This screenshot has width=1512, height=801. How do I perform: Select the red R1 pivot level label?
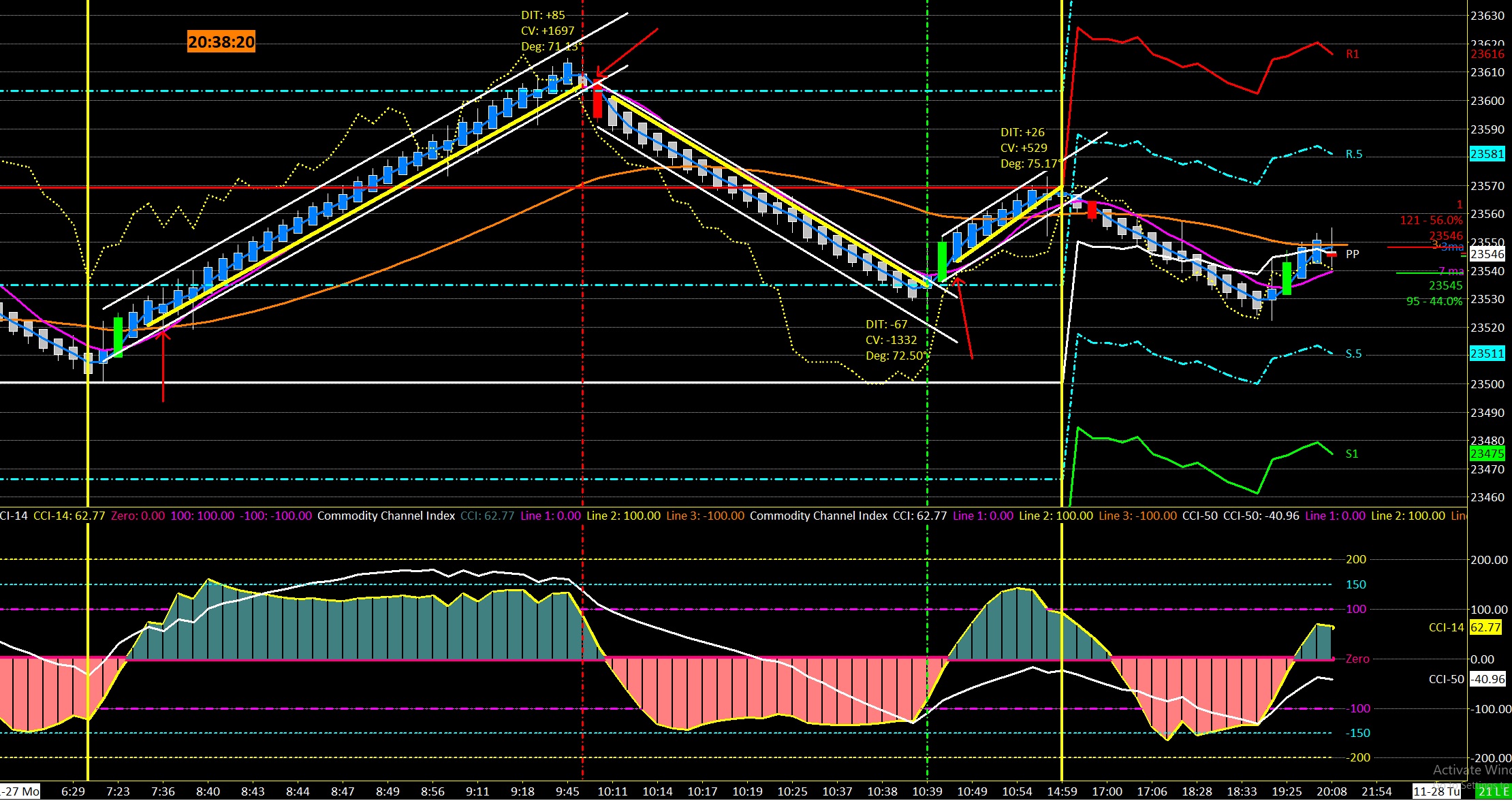click(x=1353, y=54)
